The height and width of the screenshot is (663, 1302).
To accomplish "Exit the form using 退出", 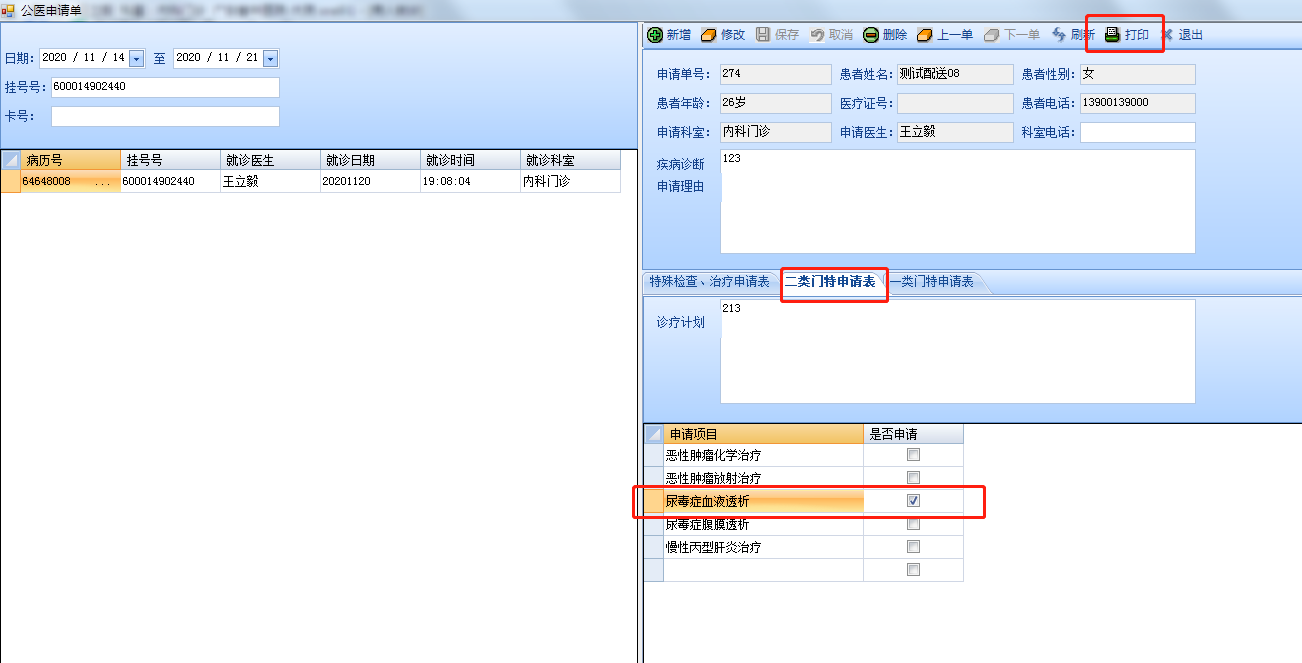I will pyautogui.click(x=1181, y=35).
